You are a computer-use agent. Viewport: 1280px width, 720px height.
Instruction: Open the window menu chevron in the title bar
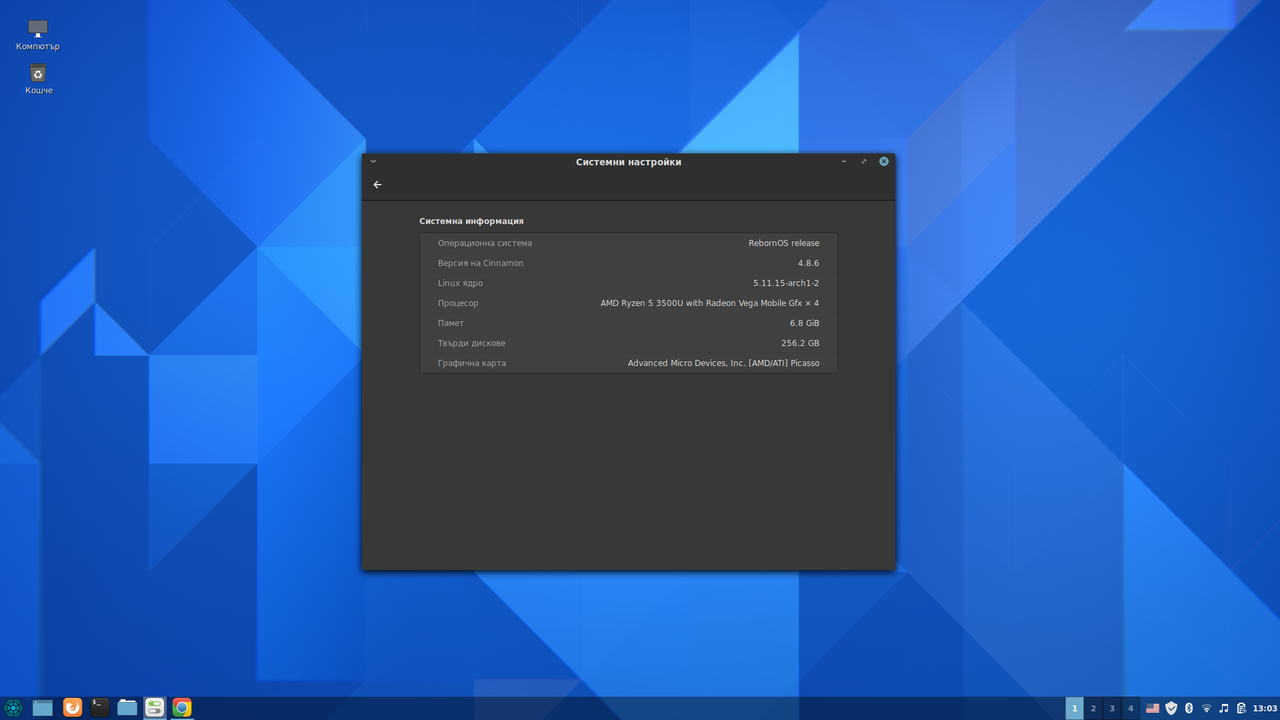[x=373, y=161]
